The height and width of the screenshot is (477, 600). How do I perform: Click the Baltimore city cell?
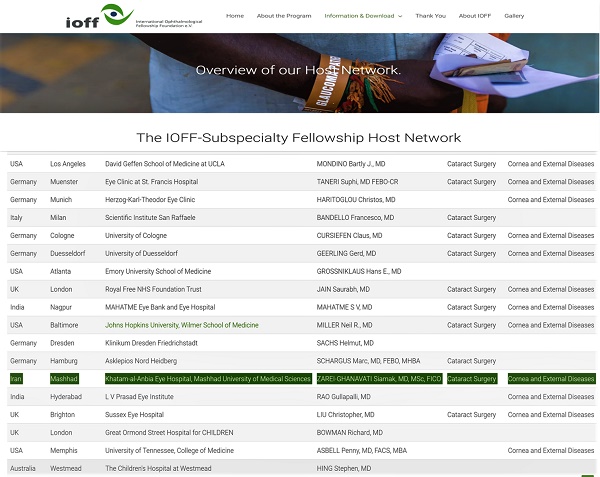pyautogui.click(x=64, y=325)
